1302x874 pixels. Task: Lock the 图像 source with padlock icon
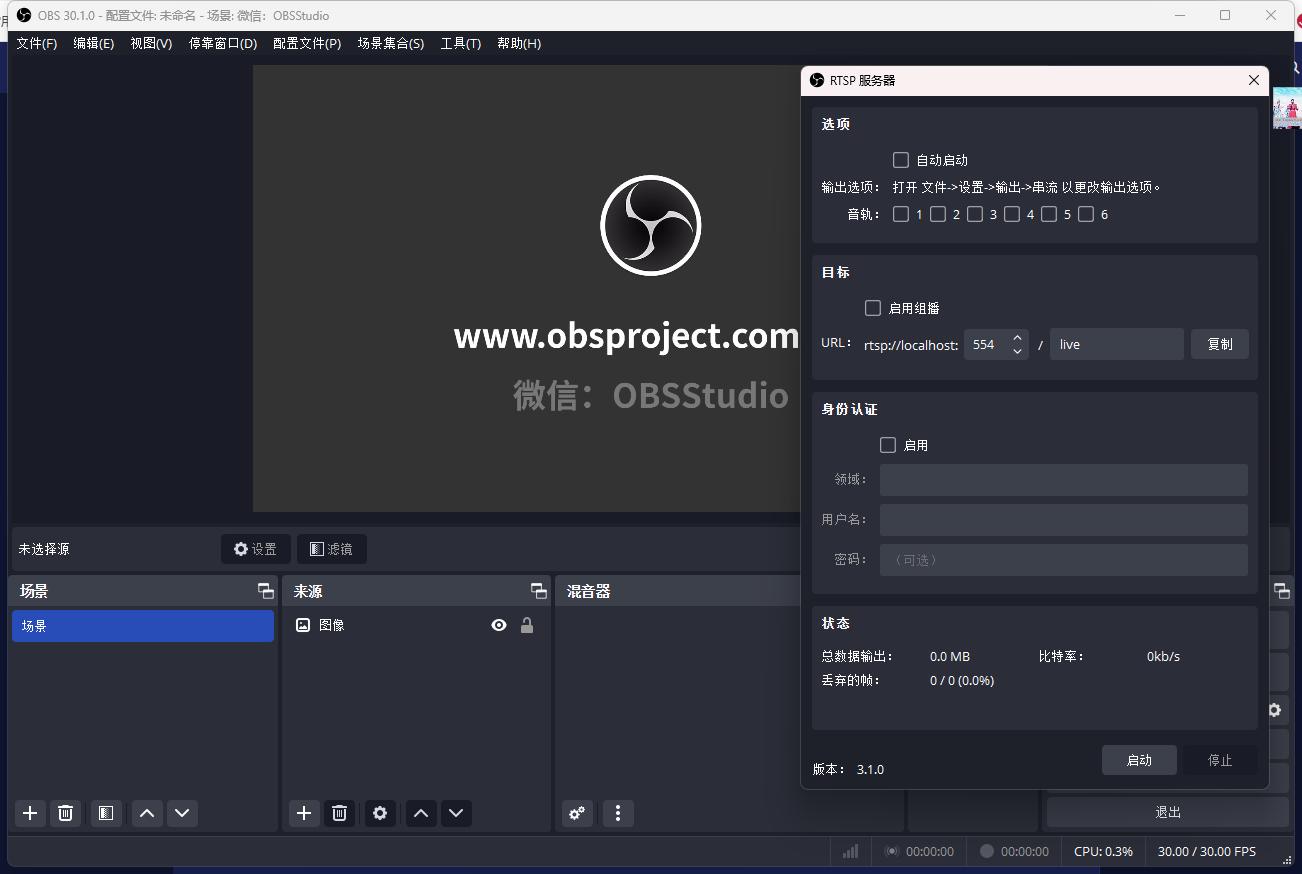pos(527,624)
